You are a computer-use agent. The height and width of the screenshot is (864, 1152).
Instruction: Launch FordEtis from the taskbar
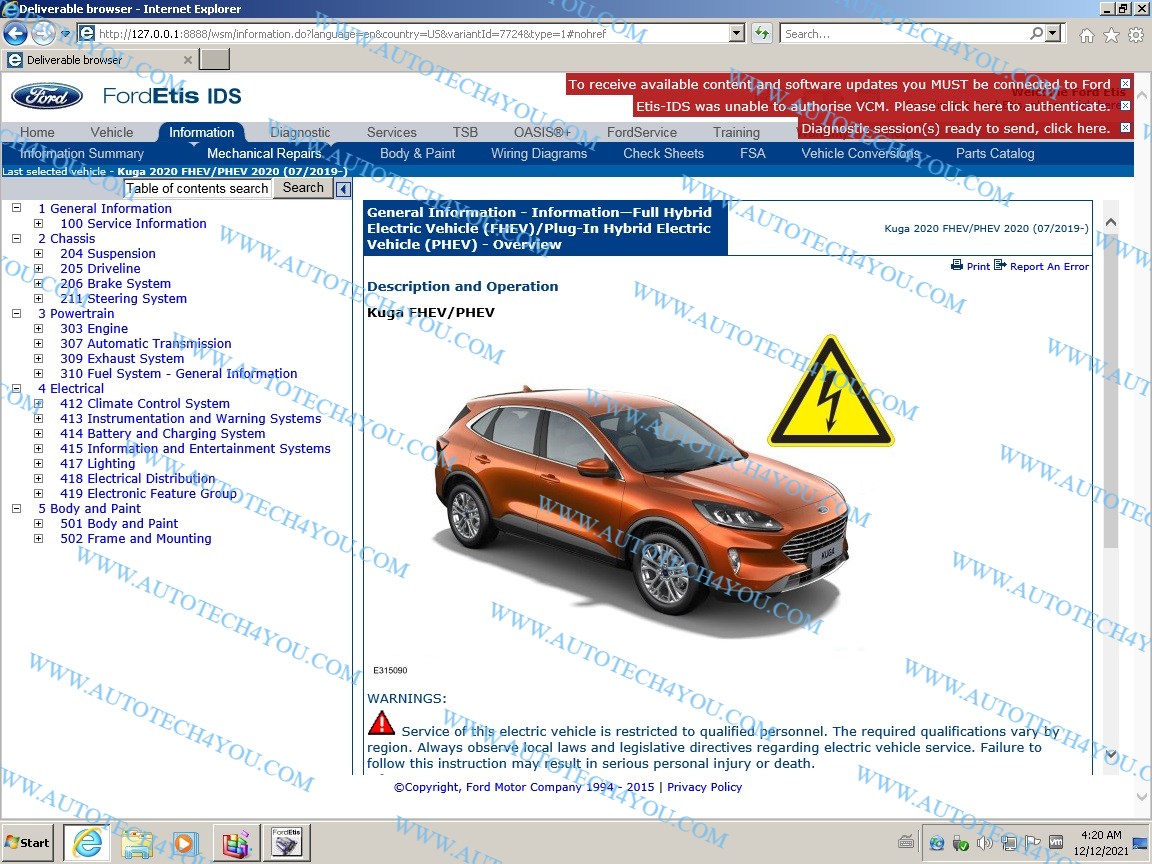point(287,843)
